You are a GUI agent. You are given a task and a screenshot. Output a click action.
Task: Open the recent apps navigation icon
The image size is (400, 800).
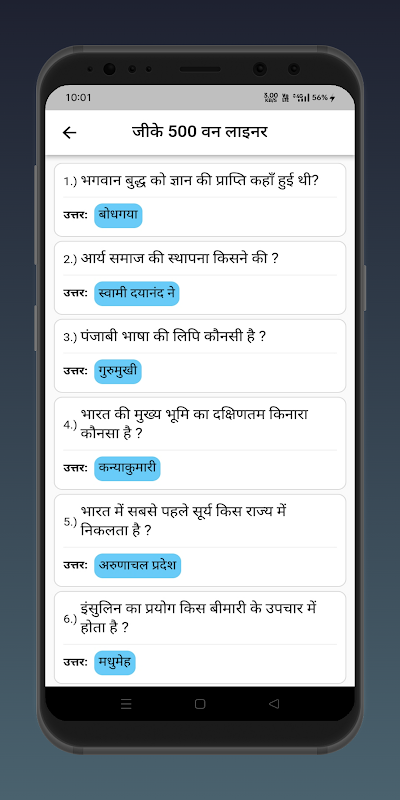[126, 704]
